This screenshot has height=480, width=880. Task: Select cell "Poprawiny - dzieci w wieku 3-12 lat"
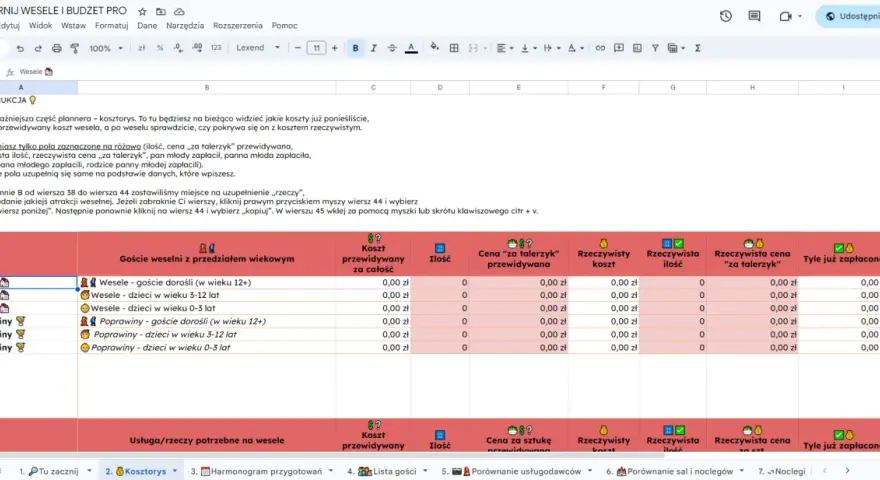(x=207, y=335)
